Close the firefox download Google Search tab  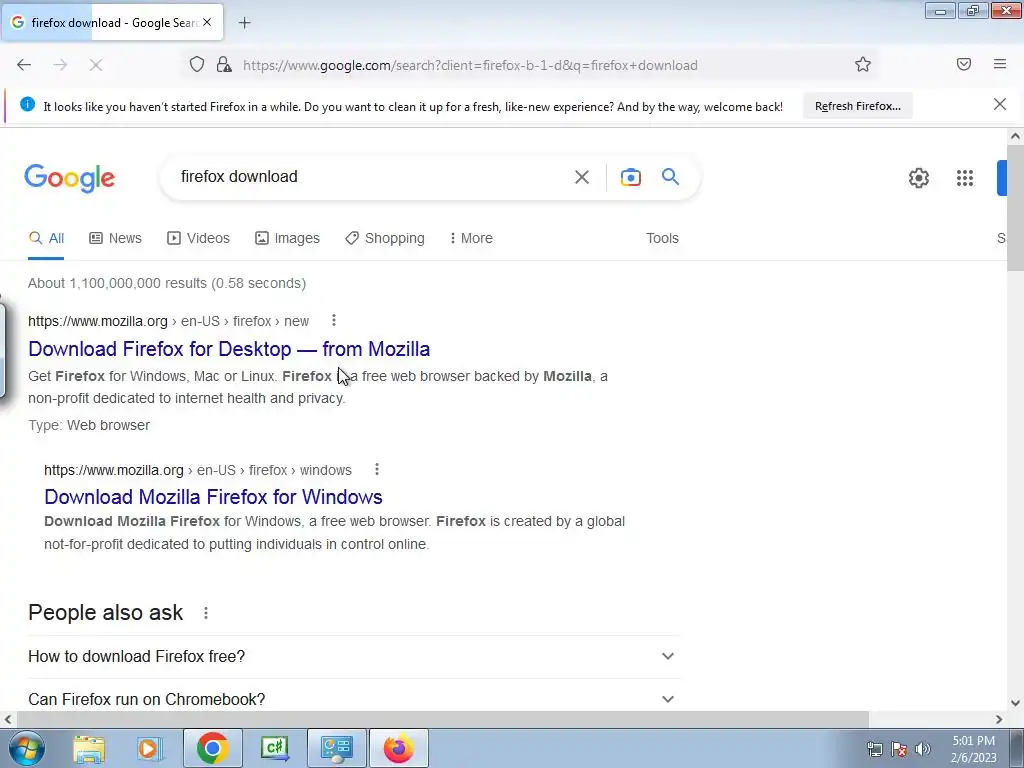(x=207, y=22)
